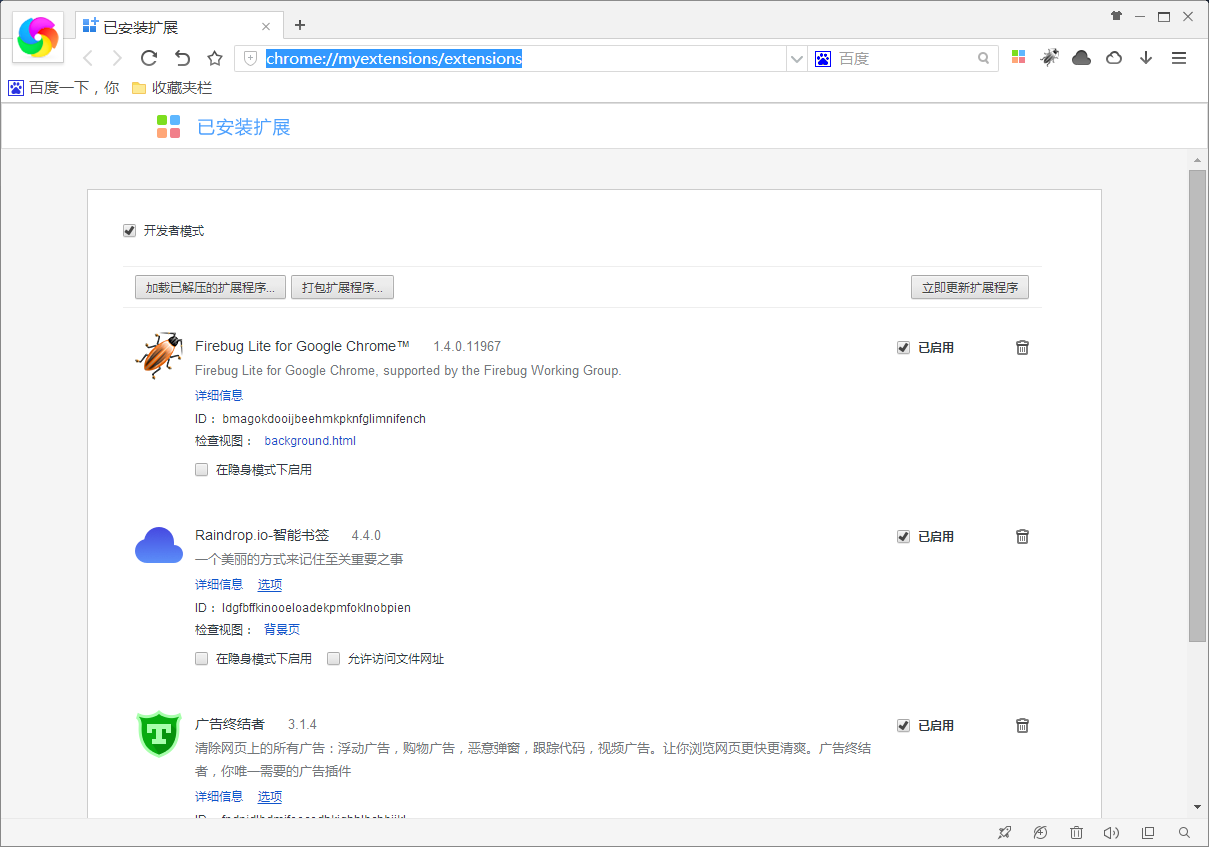Enable 允许访问文件网址 for Raindrop.io
Image resolution: width=1209 pixels, height=847 pixels.
(x=334, y=659)
